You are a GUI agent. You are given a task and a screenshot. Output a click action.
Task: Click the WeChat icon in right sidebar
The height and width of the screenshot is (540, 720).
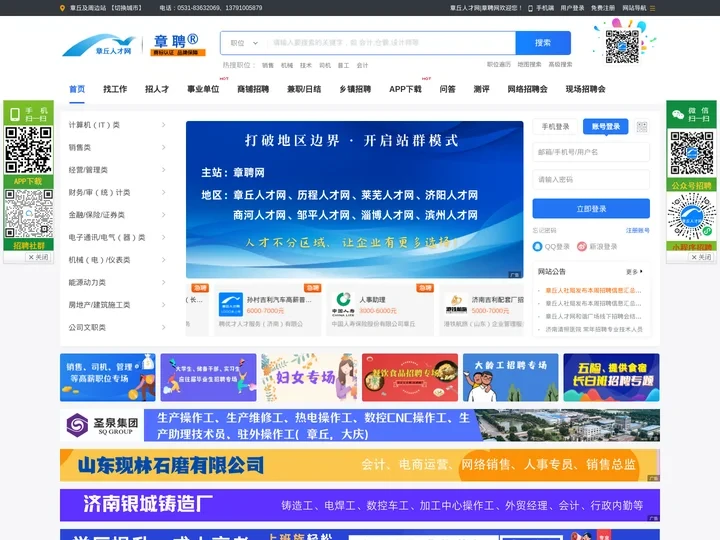pyautogui.click(x=678, y=115)
